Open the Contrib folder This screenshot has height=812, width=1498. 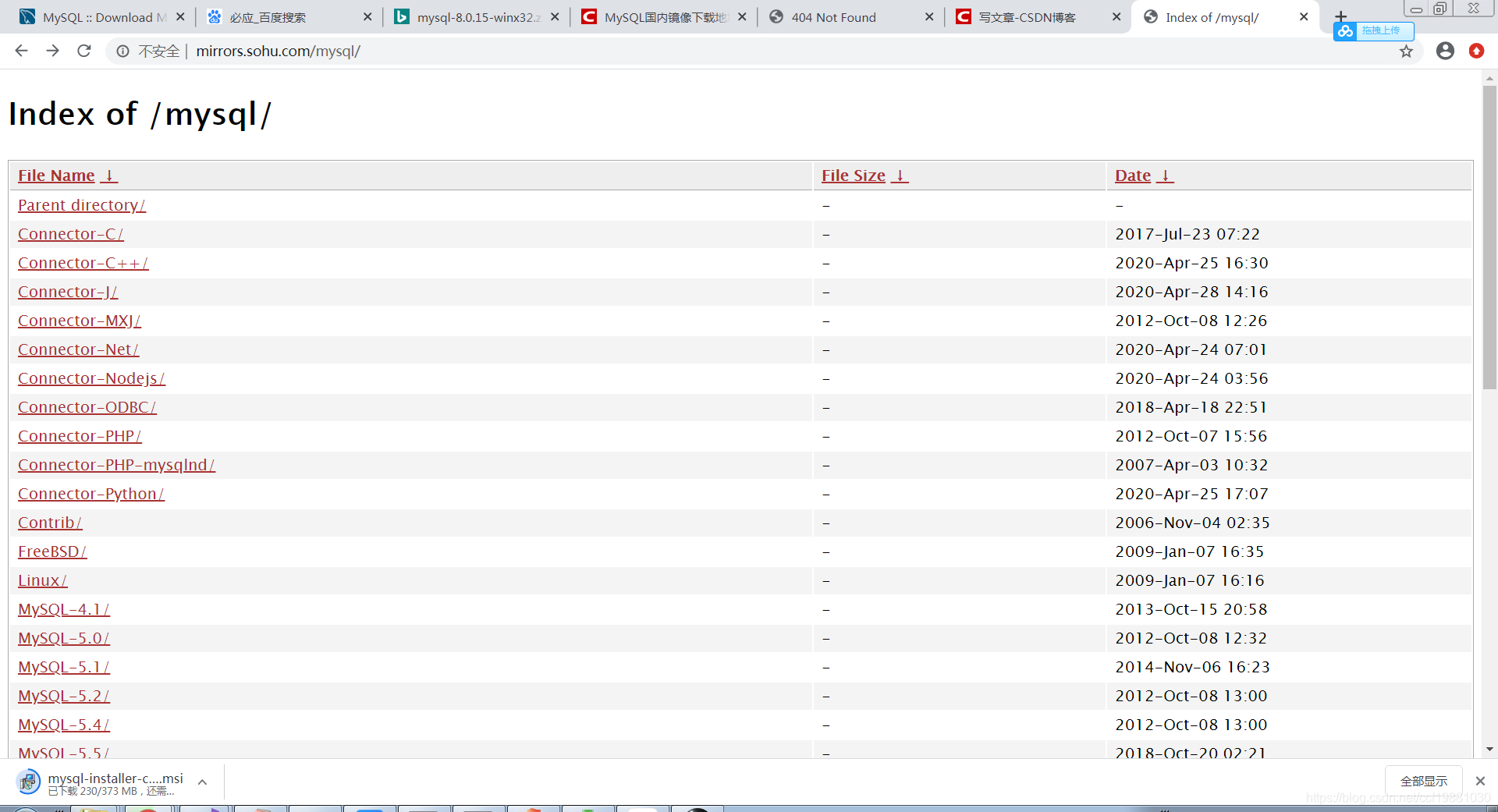[x=50, y=523]
